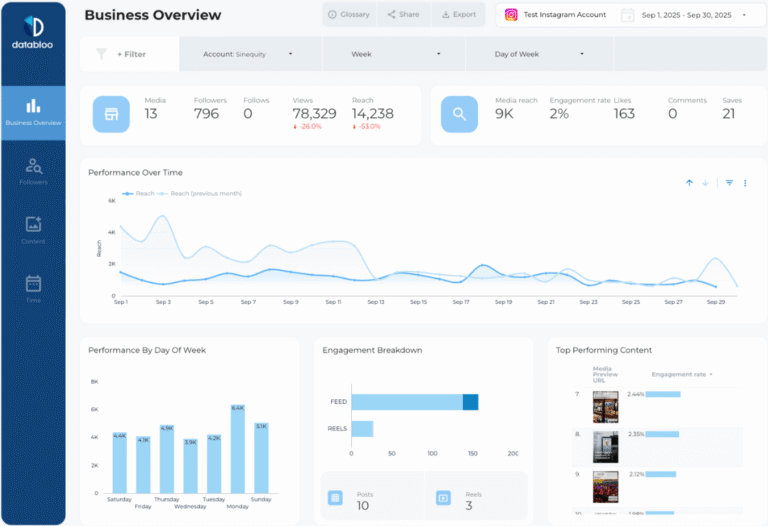768x526 pixels.
Task: Click the Reach value 14,238
Action: 373,114
